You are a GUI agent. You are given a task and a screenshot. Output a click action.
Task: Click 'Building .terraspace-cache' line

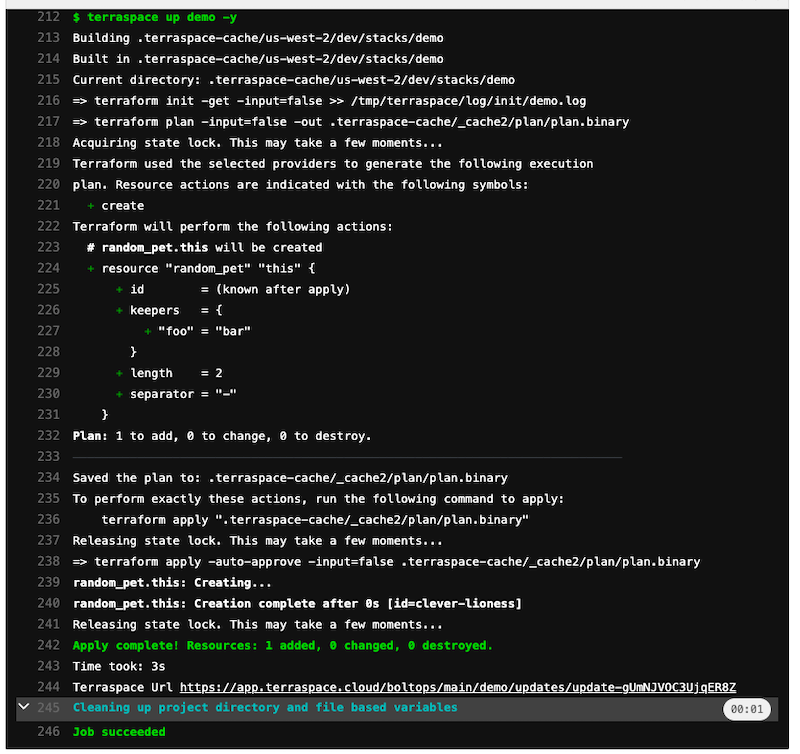coord(258,38)
